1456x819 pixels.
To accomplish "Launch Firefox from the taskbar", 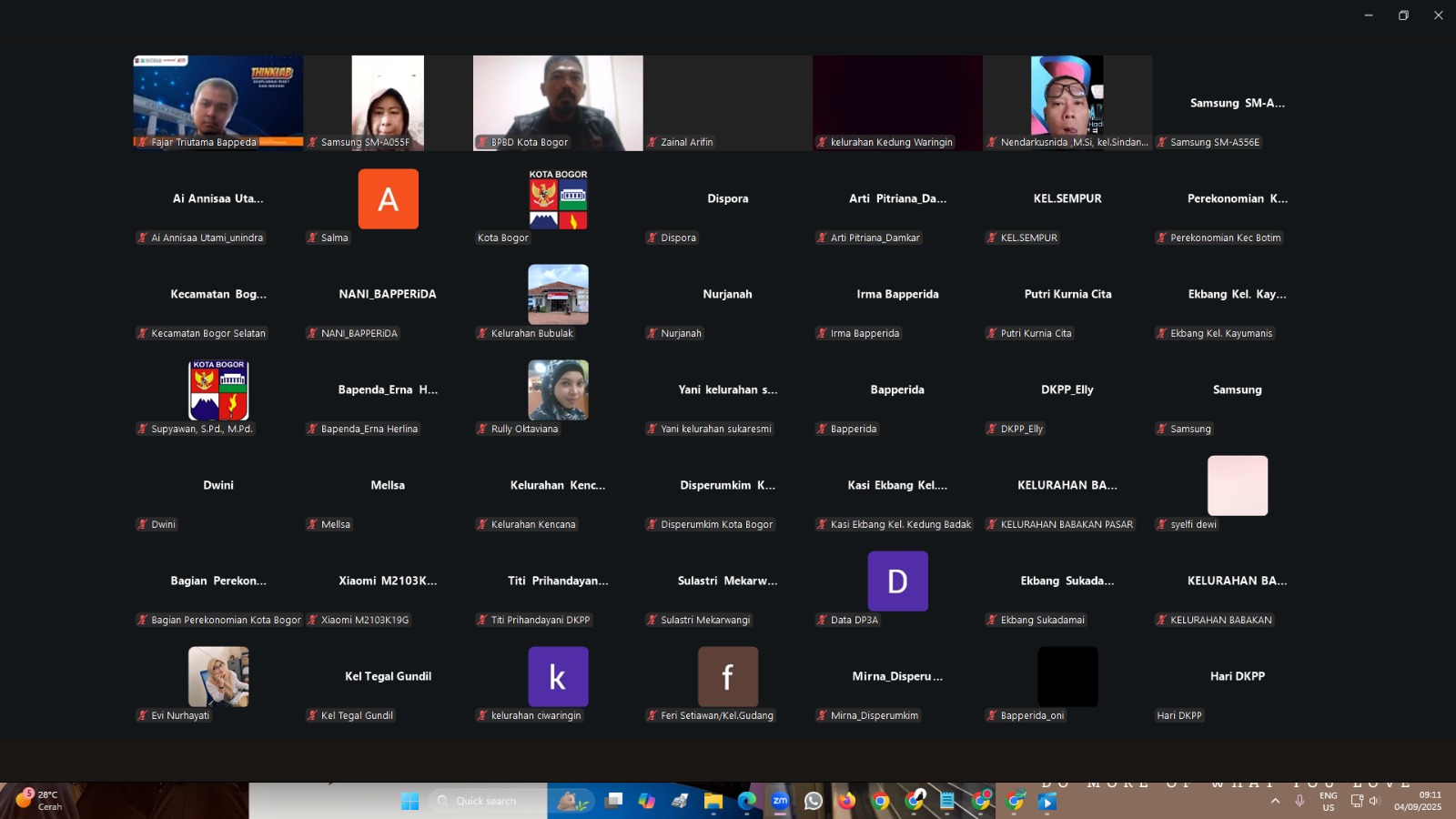I will click(x=847, y=801).
